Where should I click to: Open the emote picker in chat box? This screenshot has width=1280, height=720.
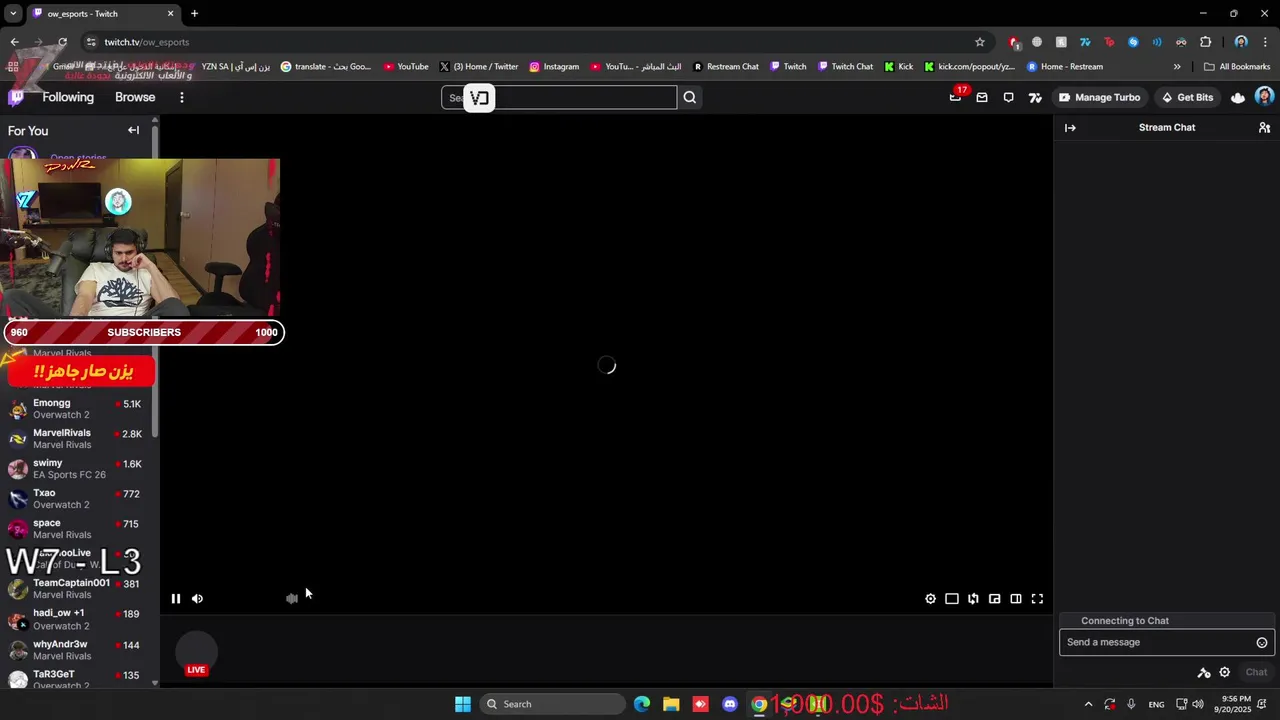click(1262, 643)
